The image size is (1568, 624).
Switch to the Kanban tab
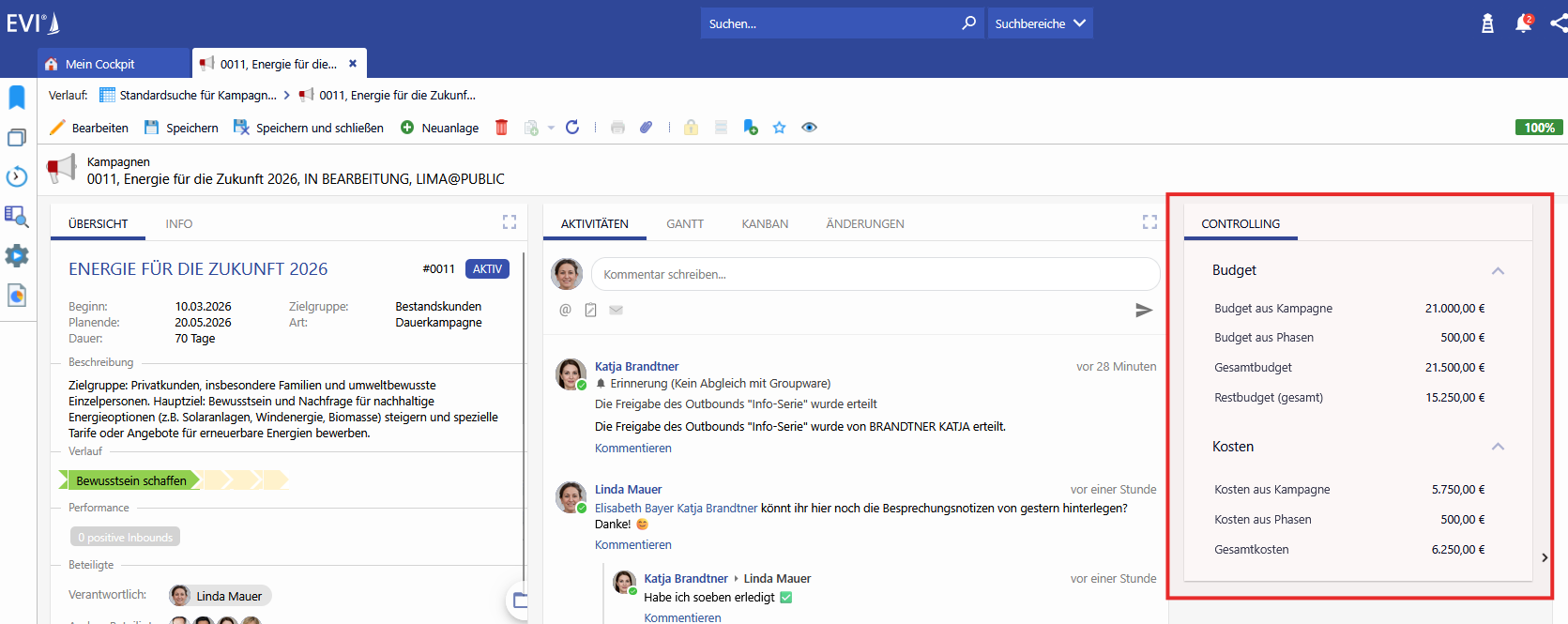pos(765,224)
